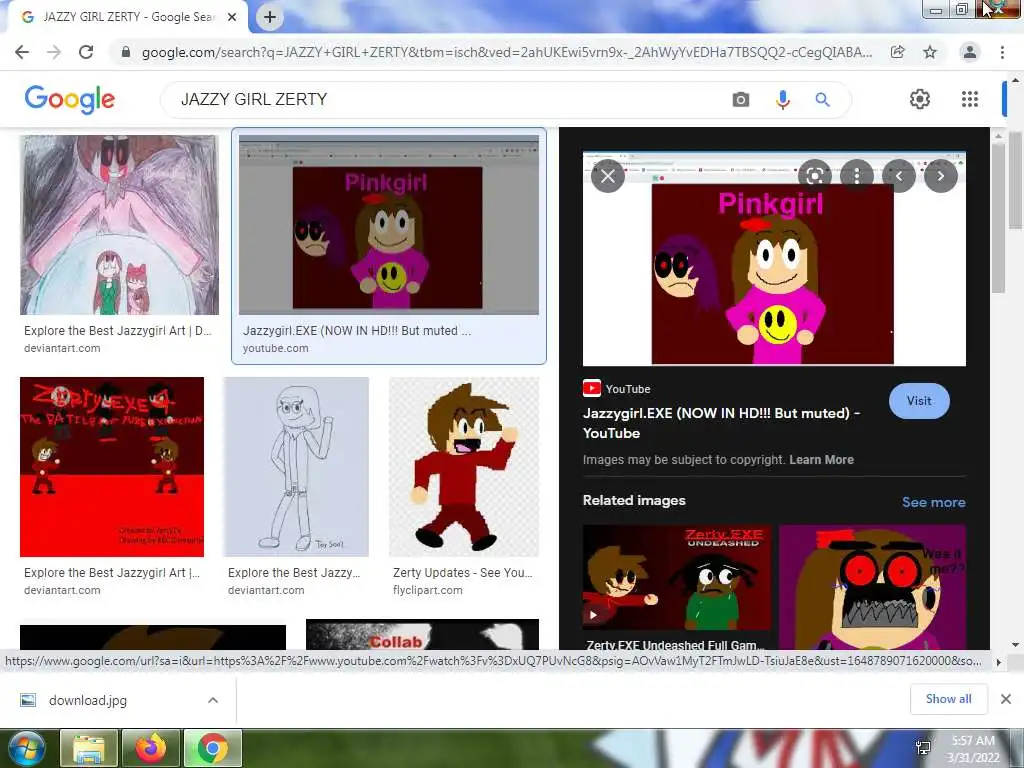The height and width of the screenshot is (768, 1024).
Task: Open the Chrome profile avatar icon
Action: [x=970, y=52]
